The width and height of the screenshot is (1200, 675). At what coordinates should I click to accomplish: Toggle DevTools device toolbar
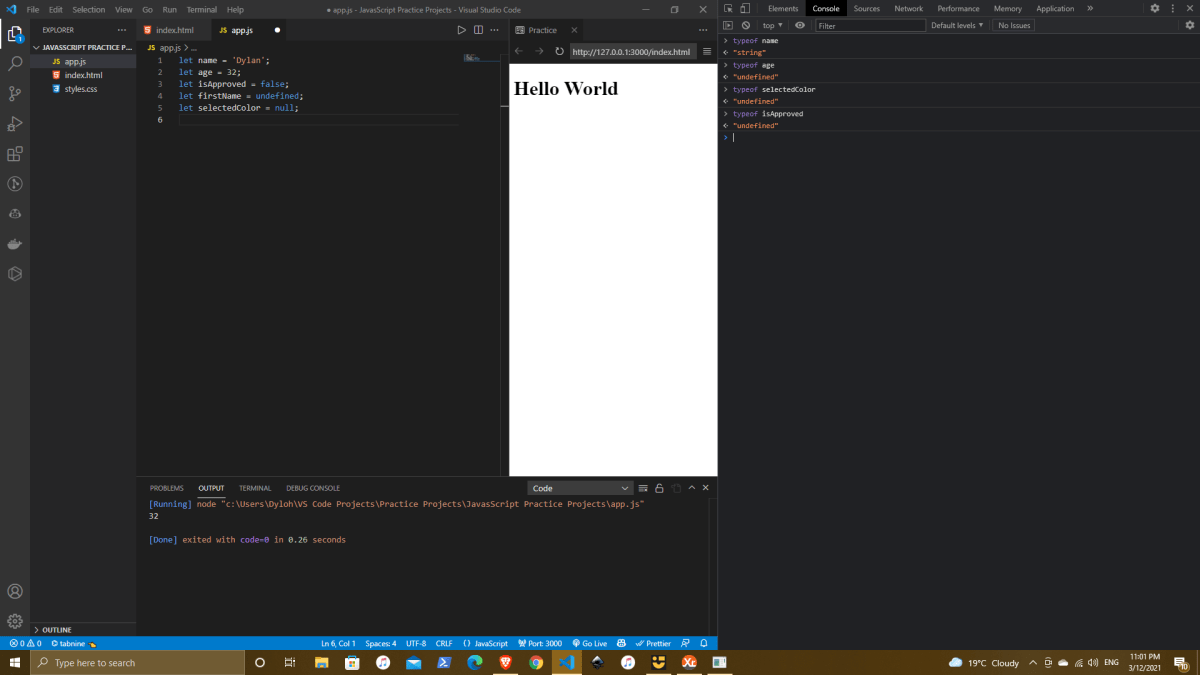[x=745, y=8]
